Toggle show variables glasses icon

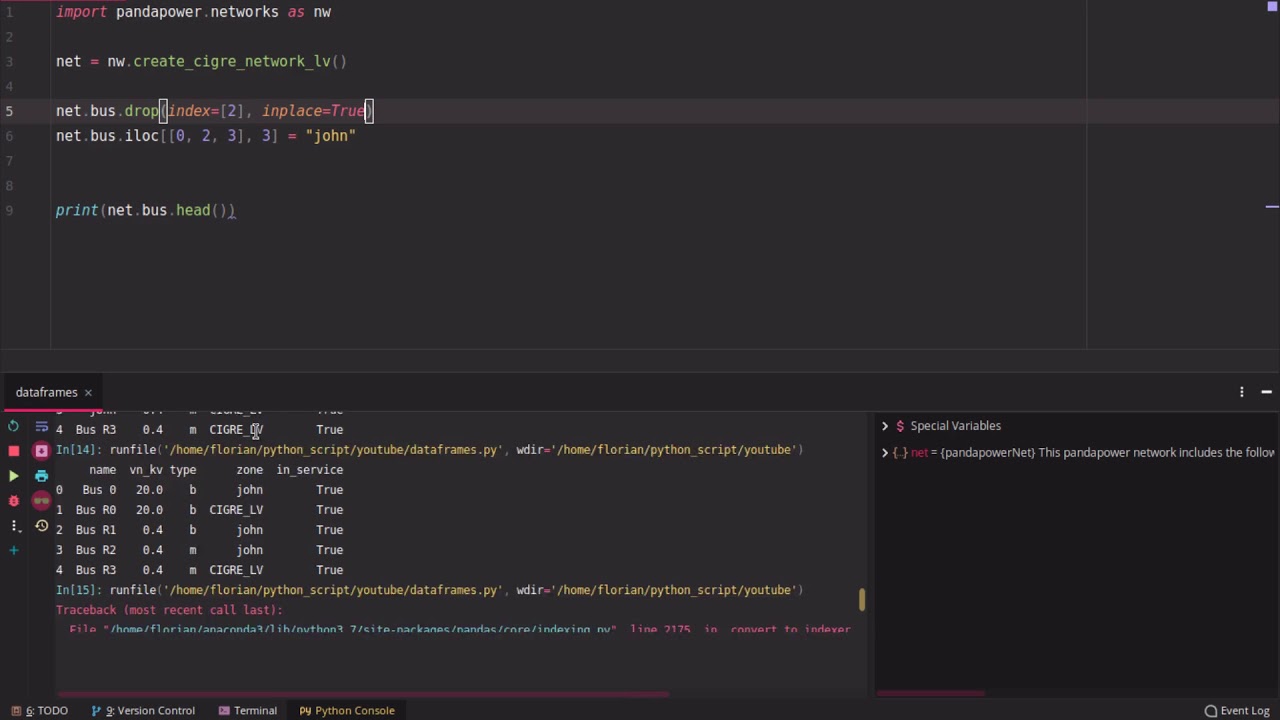(41, 501)
